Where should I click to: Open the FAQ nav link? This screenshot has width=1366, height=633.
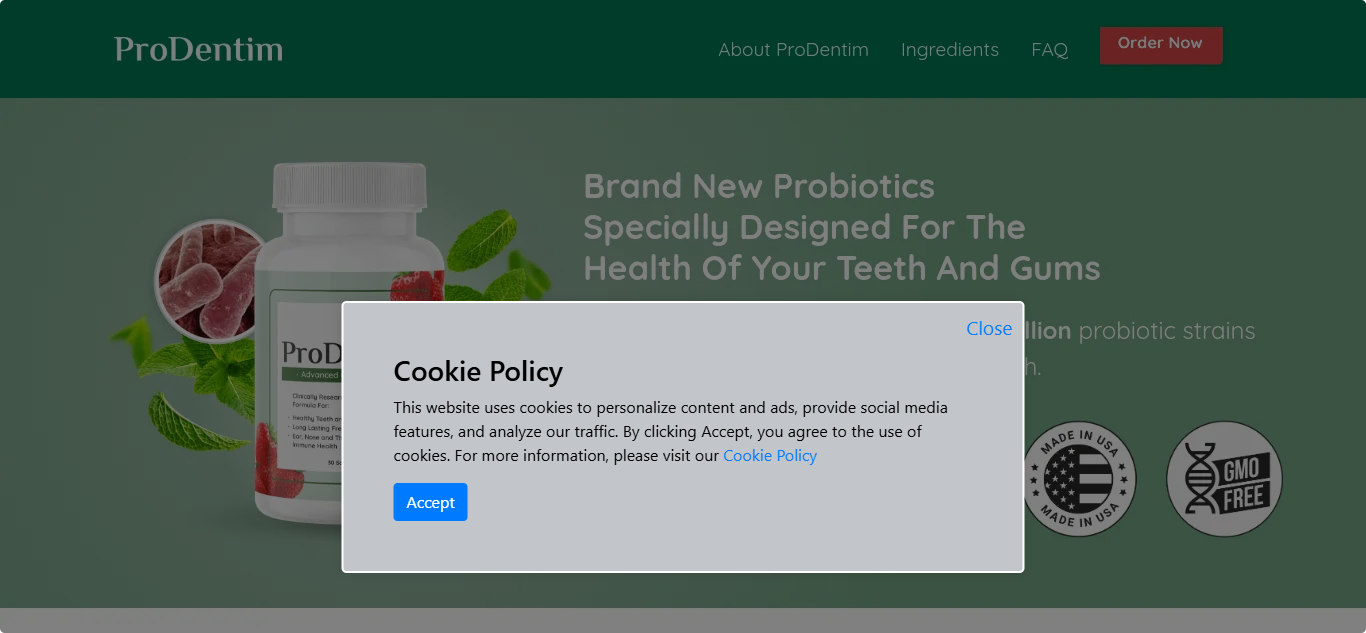[x=1049, y=50]
